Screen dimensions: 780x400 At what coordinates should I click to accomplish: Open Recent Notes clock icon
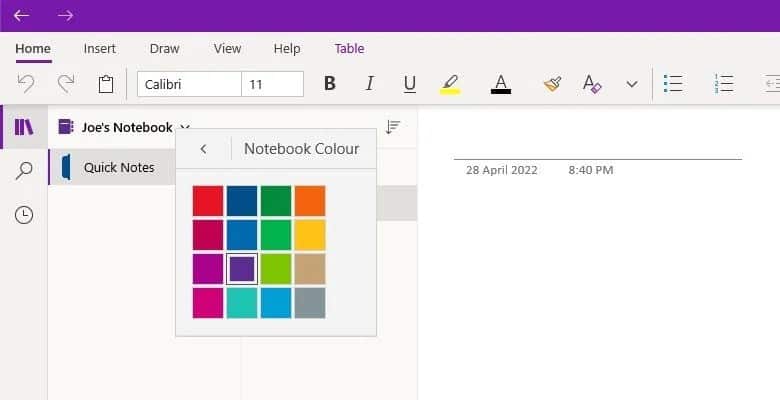pos(24,215)
